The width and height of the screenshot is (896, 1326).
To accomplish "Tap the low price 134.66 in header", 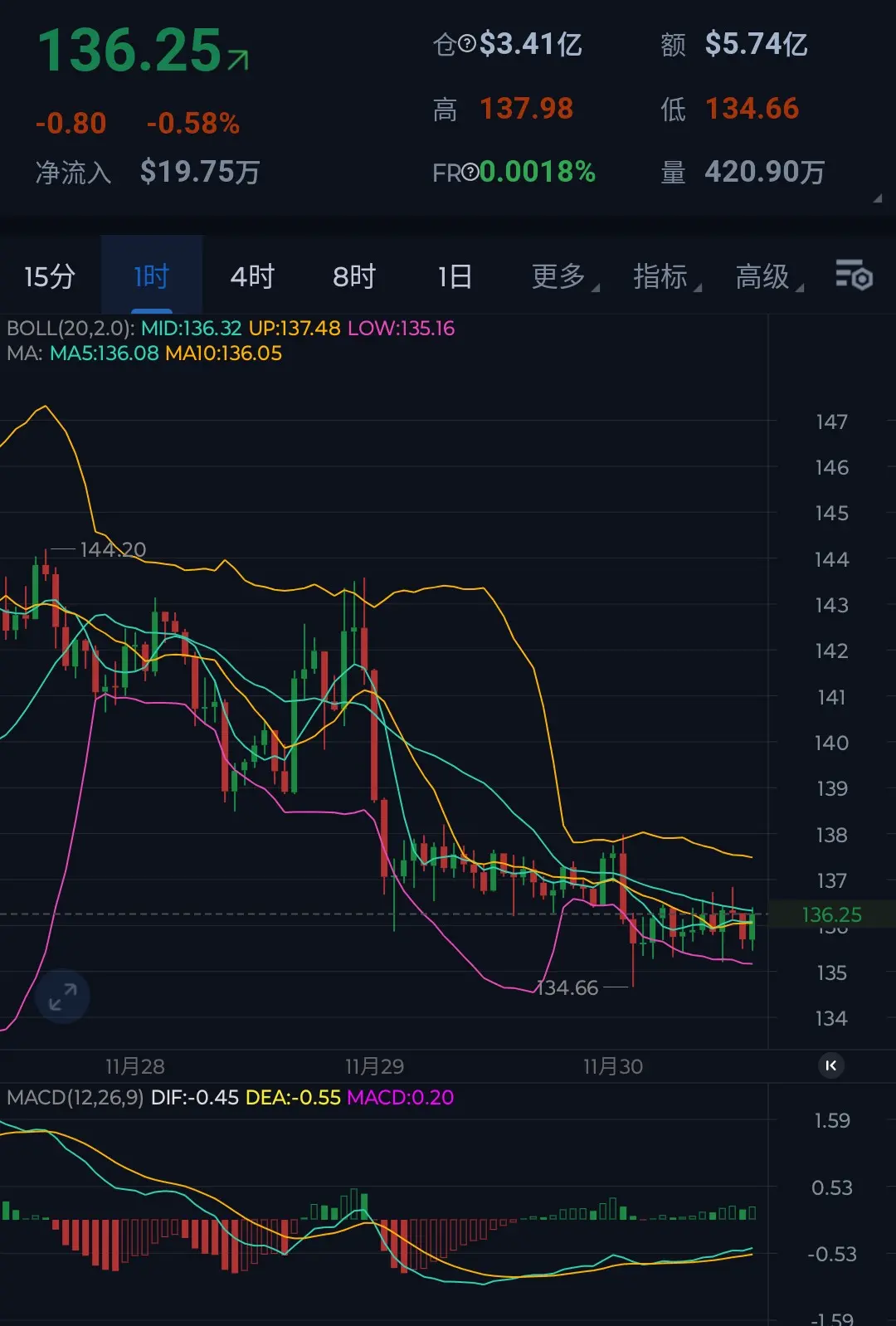I will [752, 109].
